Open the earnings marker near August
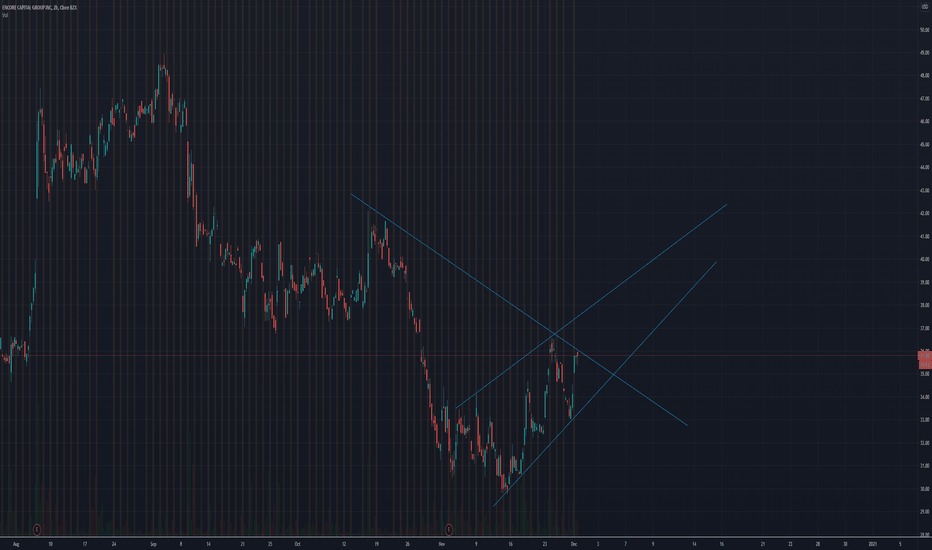932x550 pixels. [37, 529]
